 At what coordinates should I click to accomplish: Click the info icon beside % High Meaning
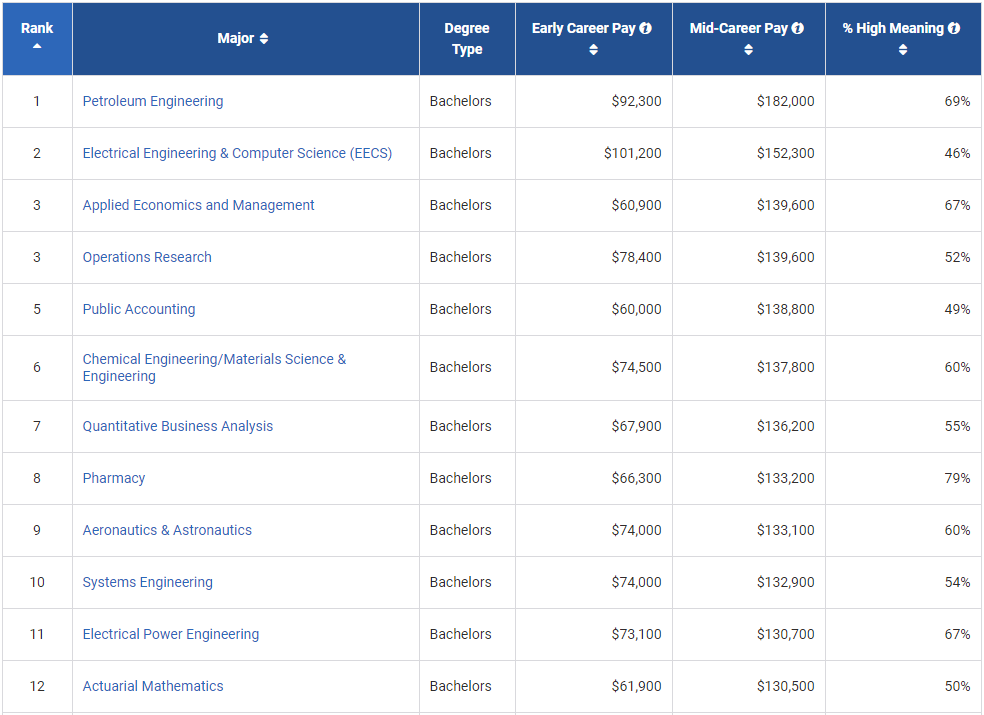point(953,28)
